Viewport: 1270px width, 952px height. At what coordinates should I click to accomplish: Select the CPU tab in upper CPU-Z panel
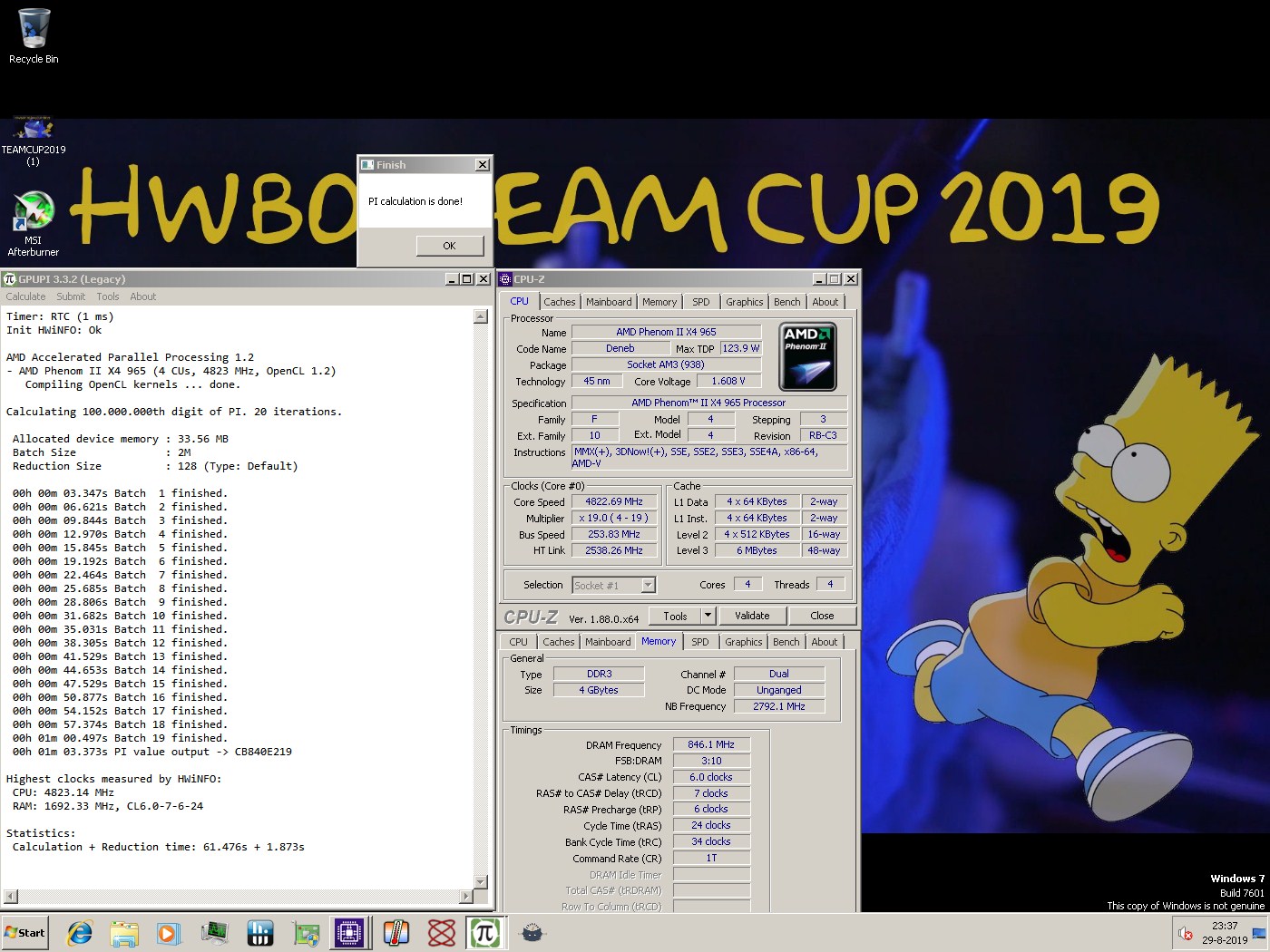(x=520, y=301)
